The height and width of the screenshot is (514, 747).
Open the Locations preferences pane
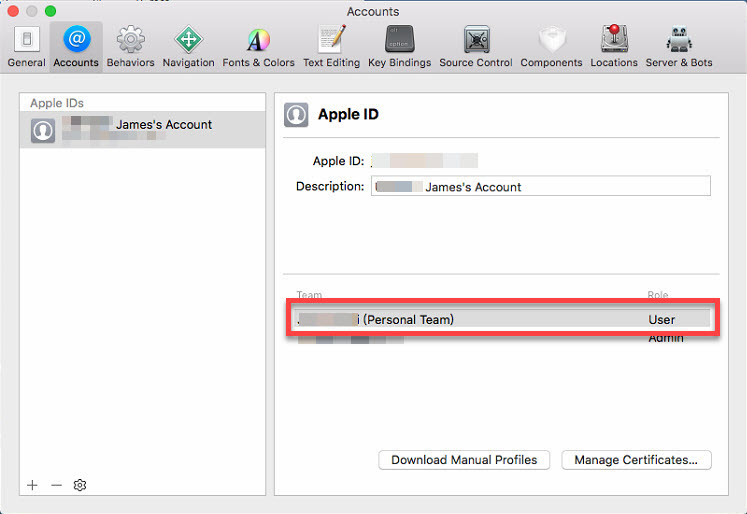(614, 47)
